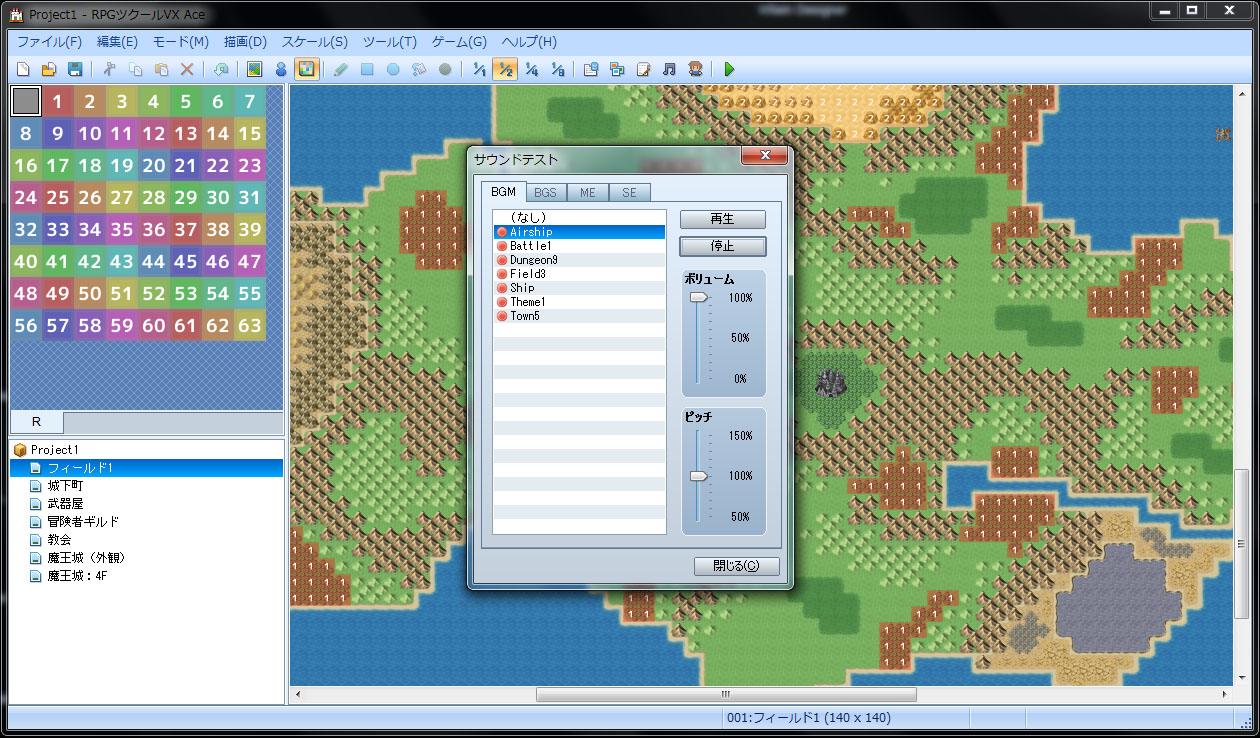Viewport: 1260px width, 738px height.
Task: Select Dungeon9 in the BGM list
Action: pos(579,260)
